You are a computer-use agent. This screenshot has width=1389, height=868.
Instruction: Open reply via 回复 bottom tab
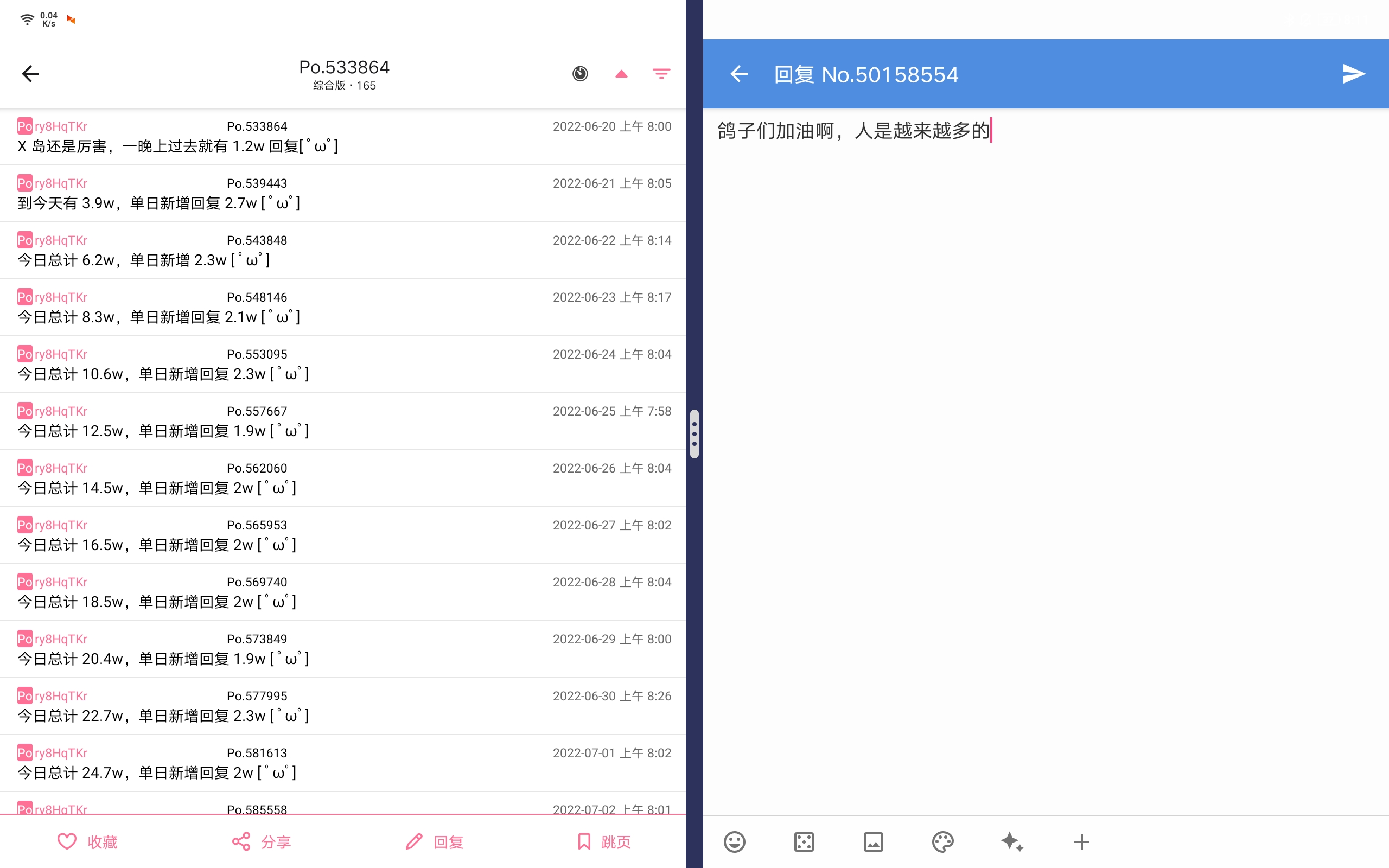tap(435, 841)
